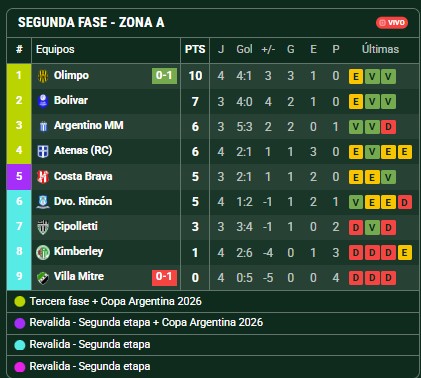Click Argentino MM's red D result badge

point(388,127)
